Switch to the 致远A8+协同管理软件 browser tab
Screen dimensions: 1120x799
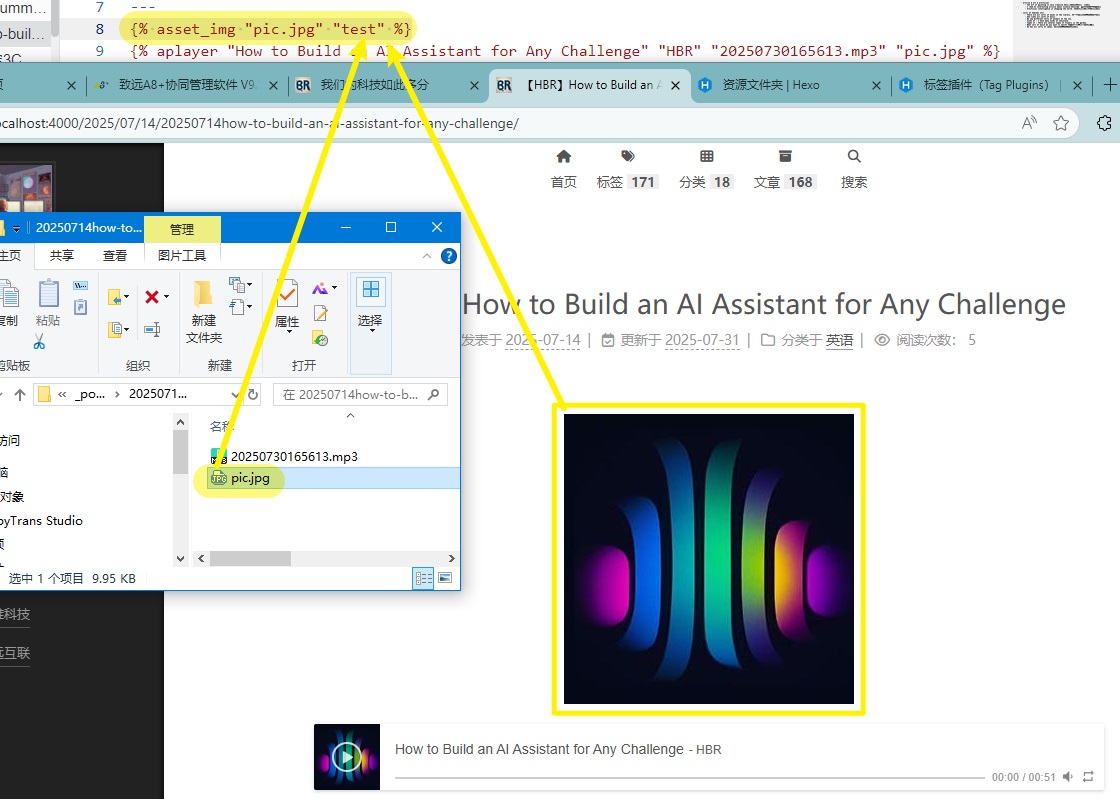coord(186,85)
